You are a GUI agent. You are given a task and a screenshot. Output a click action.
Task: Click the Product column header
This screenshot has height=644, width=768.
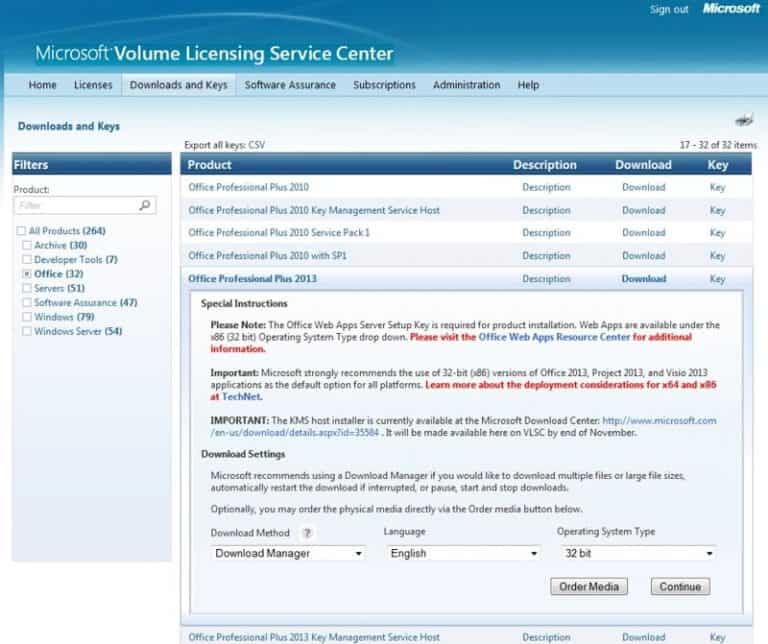click(x=209, y=165)
